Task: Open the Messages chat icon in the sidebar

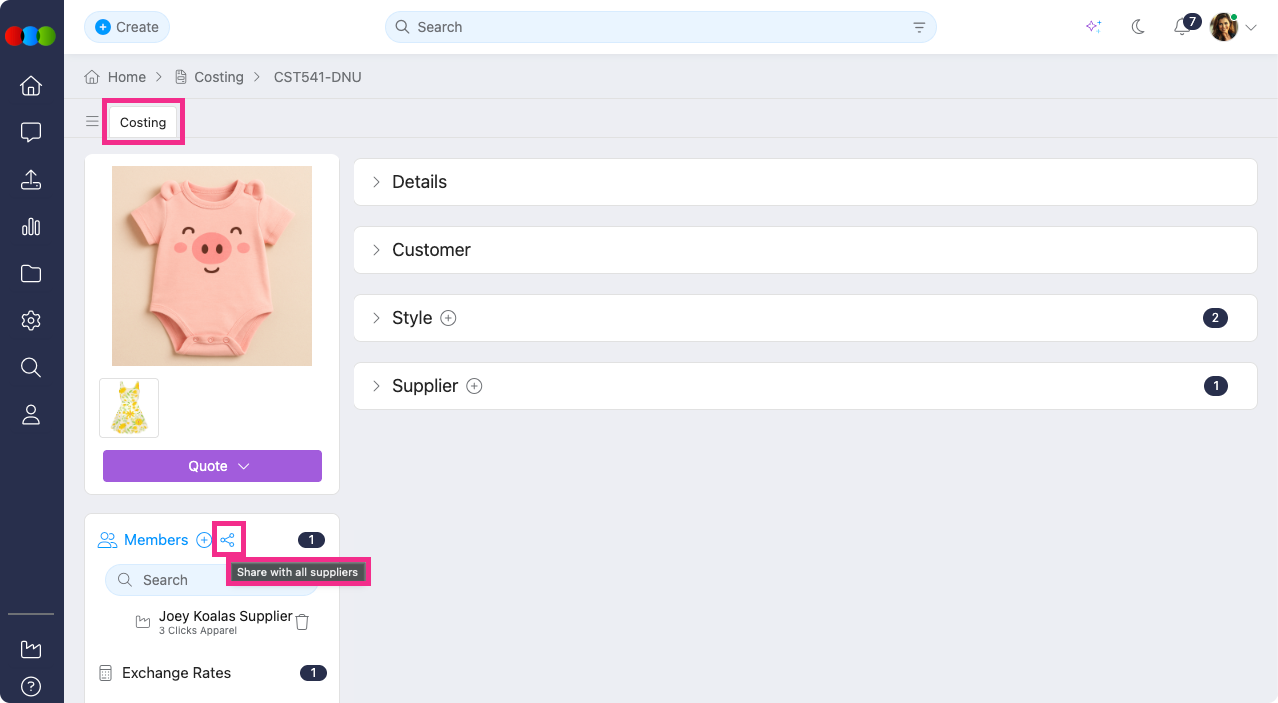Action: [x=31, y=132]
